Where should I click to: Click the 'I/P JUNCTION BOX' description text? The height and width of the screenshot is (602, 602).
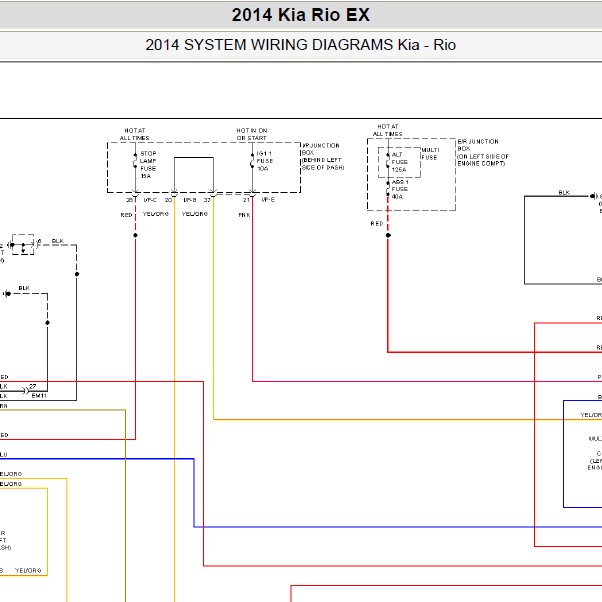click(x=323, y=157)
